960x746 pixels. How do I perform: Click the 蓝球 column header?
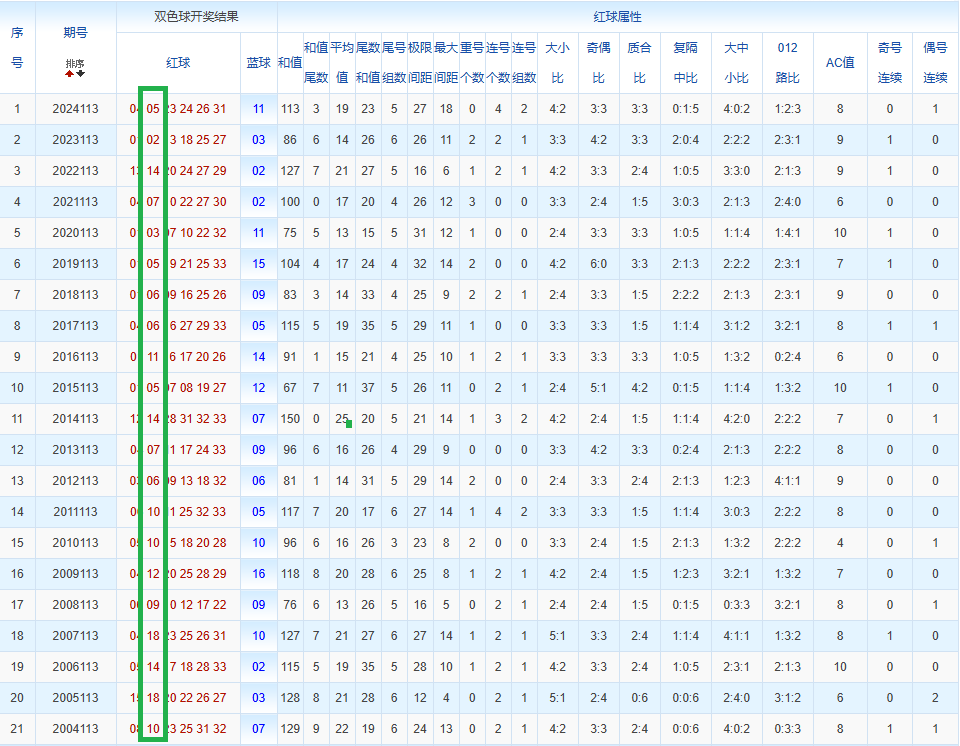(258, 62)
